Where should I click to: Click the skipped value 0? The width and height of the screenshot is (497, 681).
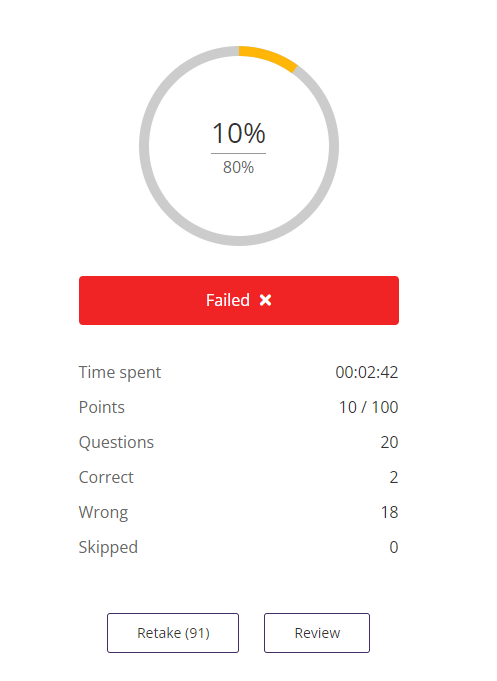click(394, 547)
